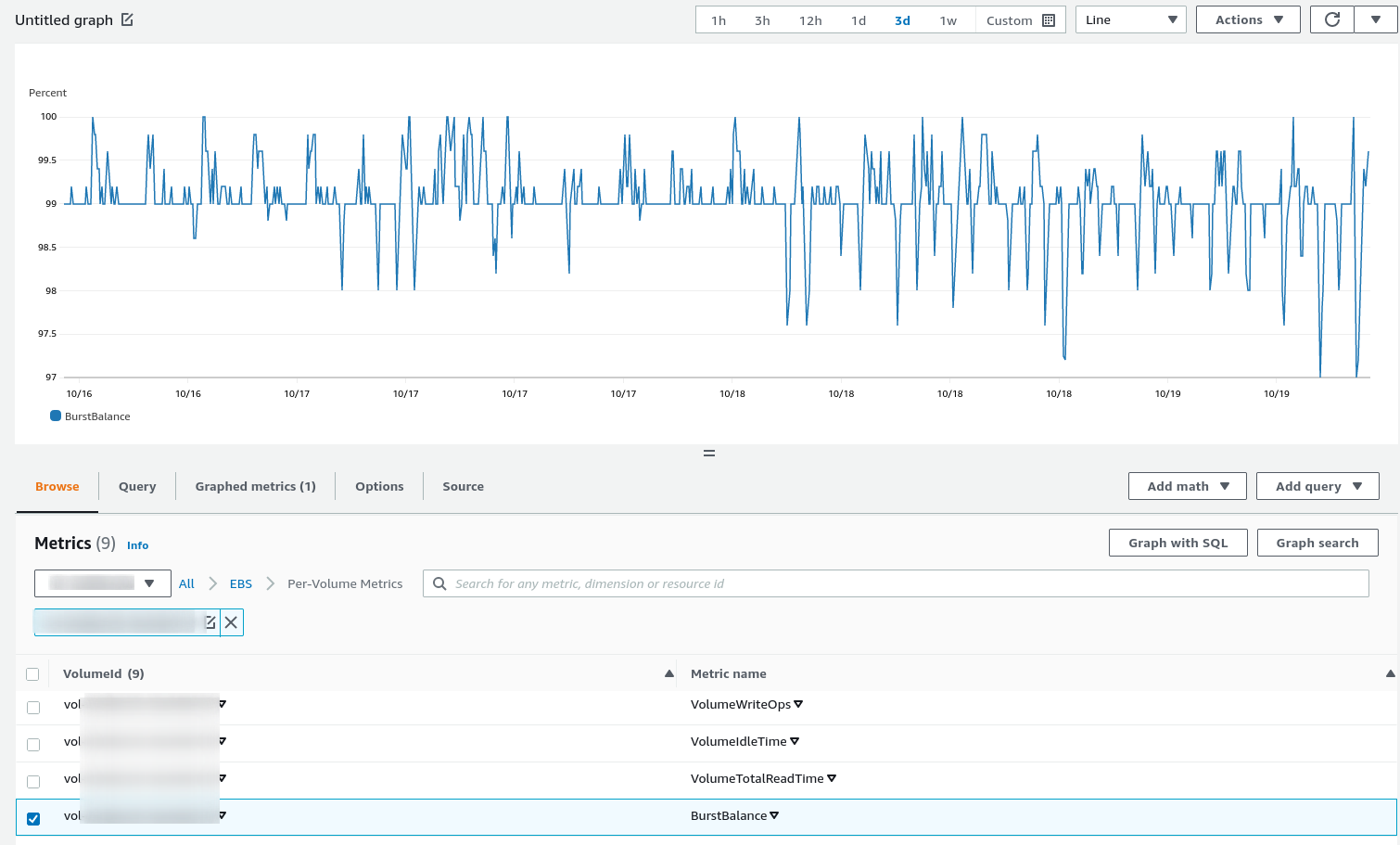Open the BurstBalance metric filter funnel
The height and width of the screenshot is (845, 1400).
coord(772,815)
